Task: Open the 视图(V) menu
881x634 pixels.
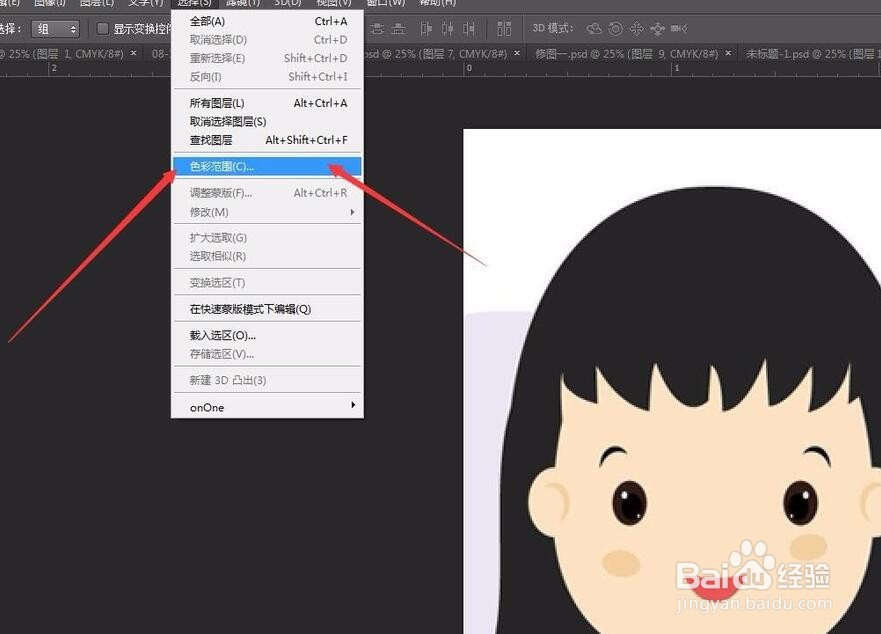Action: coord(333,4)
